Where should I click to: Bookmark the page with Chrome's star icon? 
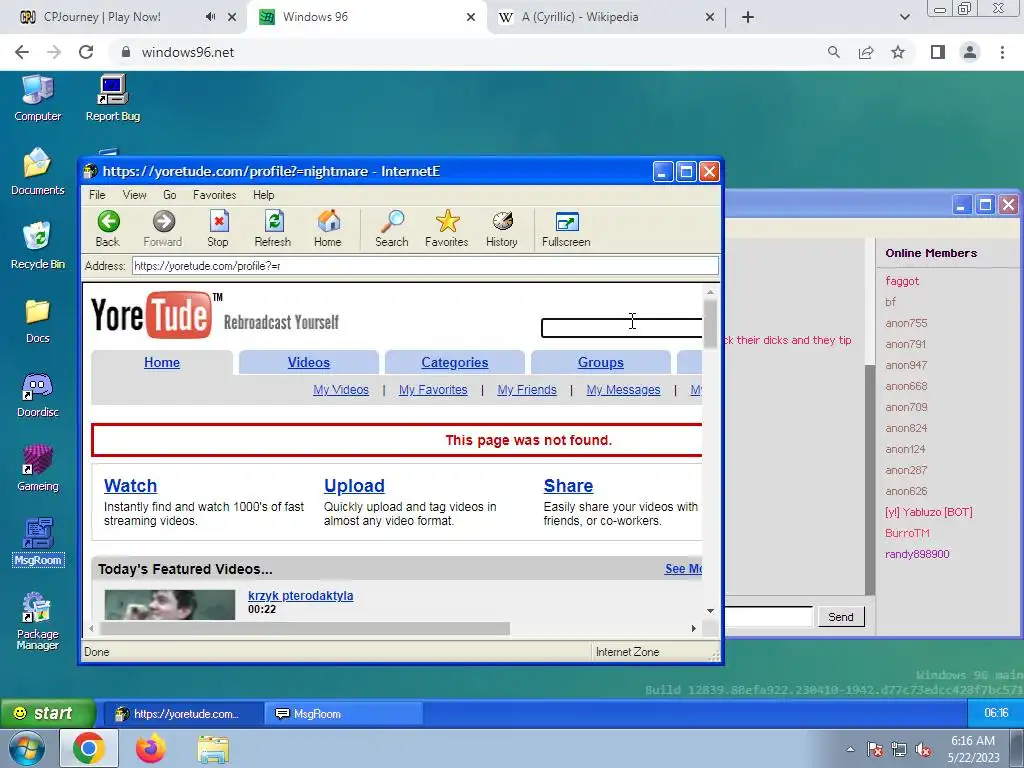pos(898,52)
